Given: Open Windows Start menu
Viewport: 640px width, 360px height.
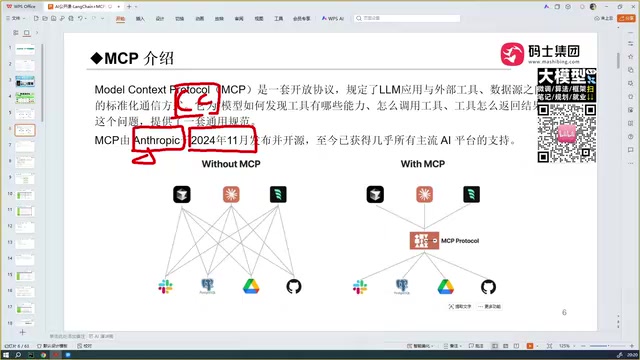Looking at the screenshot, I should pos(6,355).
